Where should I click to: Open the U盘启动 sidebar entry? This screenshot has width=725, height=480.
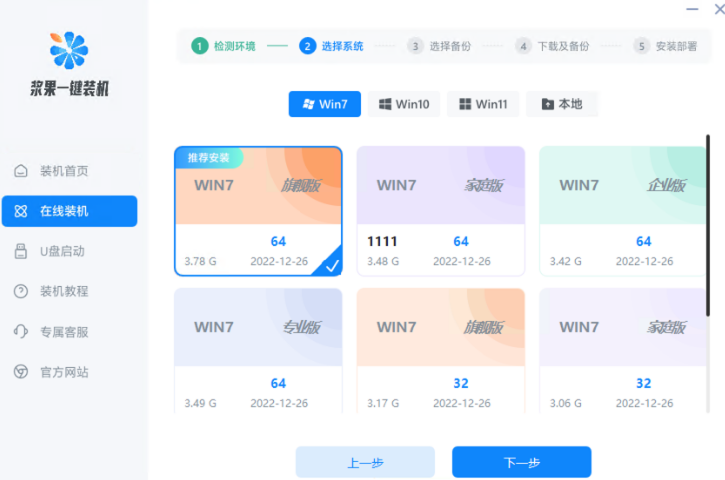tap(69, 251)
